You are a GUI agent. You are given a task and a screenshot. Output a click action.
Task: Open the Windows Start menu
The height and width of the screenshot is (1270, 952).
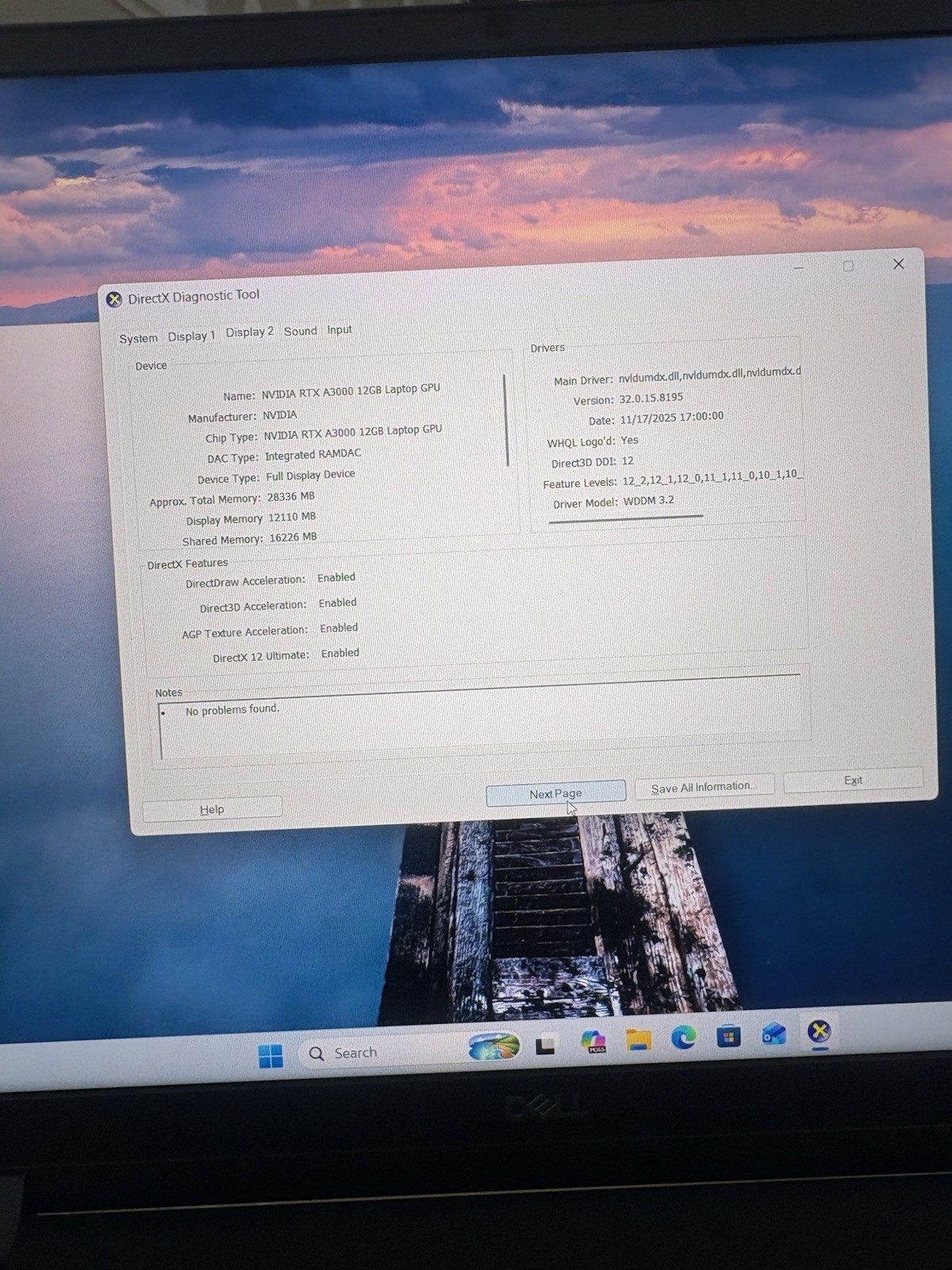coord(271,1056)
